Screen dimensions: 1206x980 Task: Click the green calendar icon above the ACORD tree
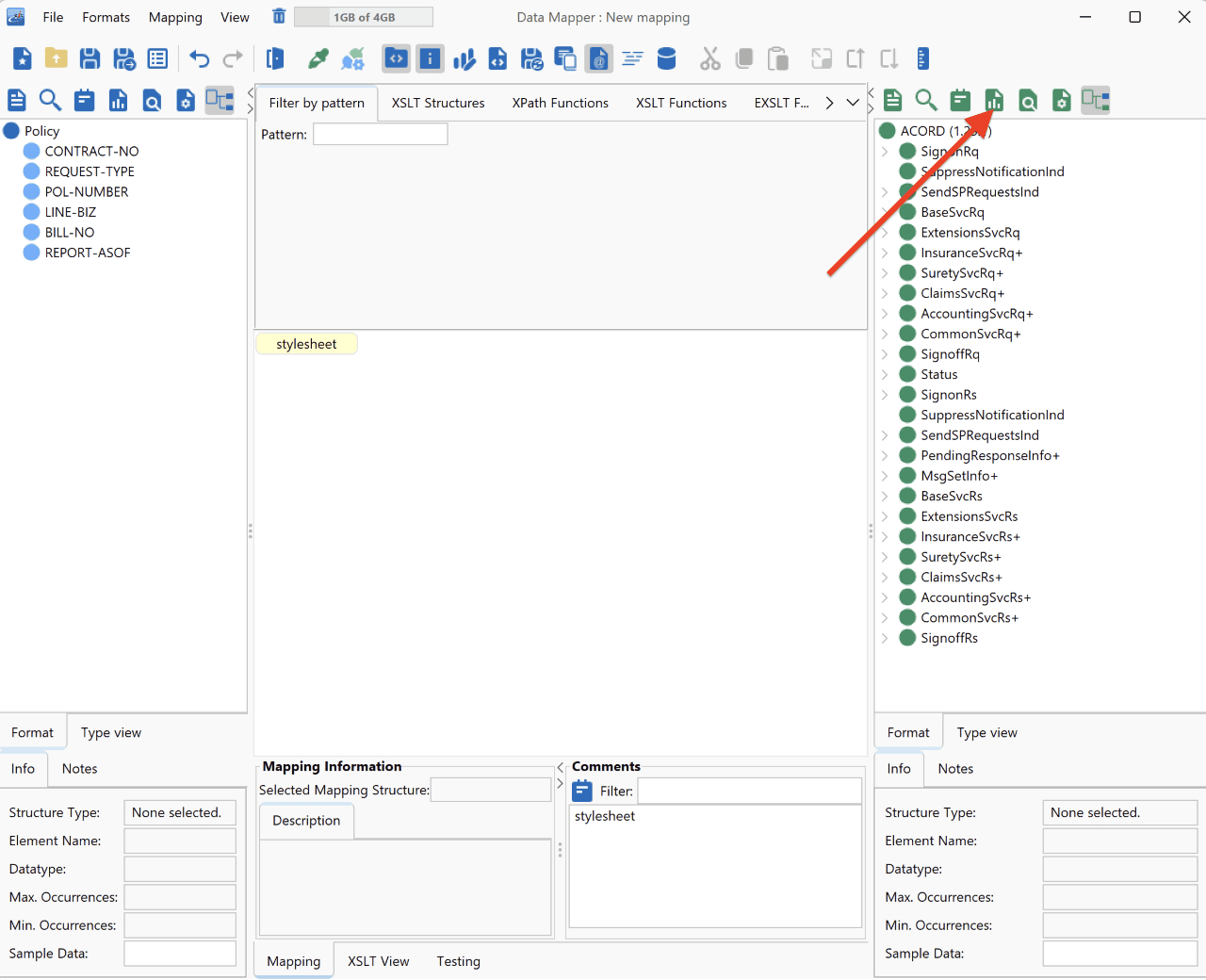pos(960,100)
